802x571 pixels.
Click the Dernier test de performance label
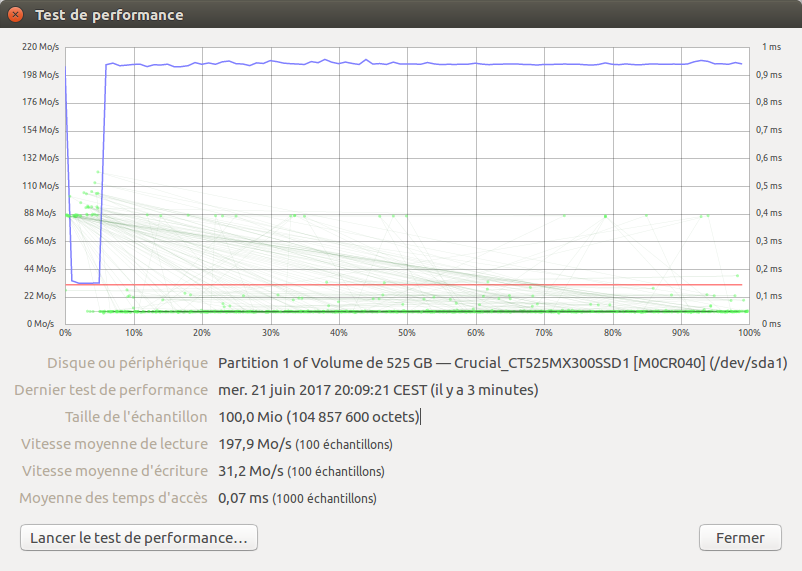(111, 390)
